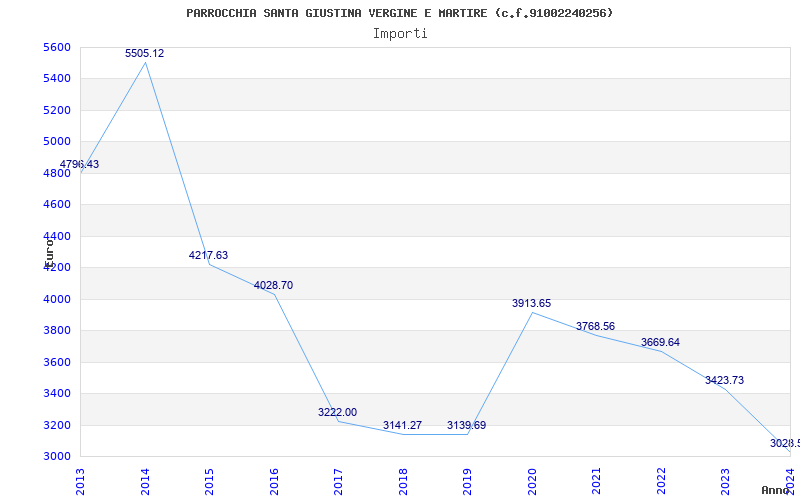Click the data label 5505.12
800x500 pixels.
pyautogui.click(x=144, y=53)
